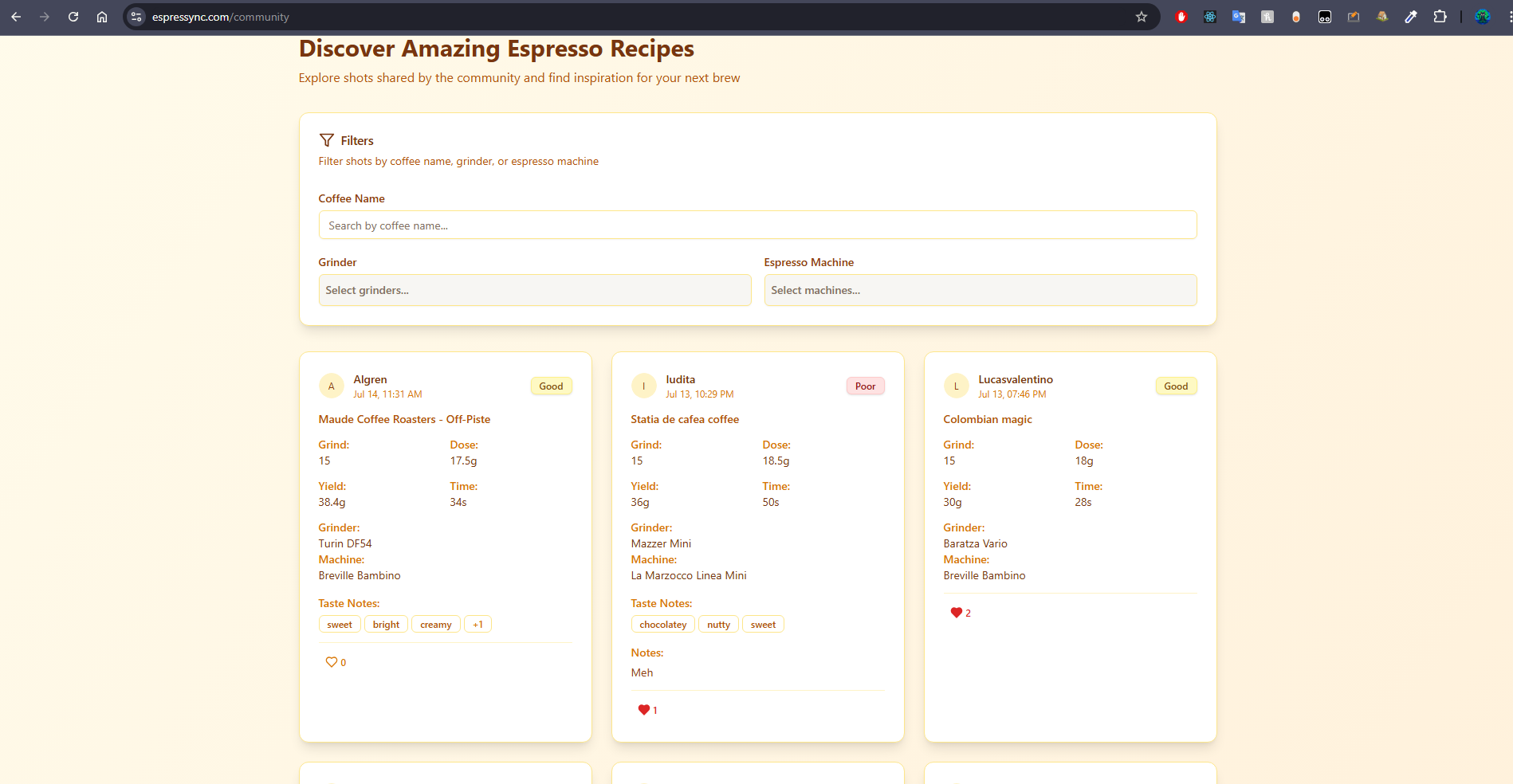
Task: Click the sweet tag on Iudita's card
Action: [763, 625]
